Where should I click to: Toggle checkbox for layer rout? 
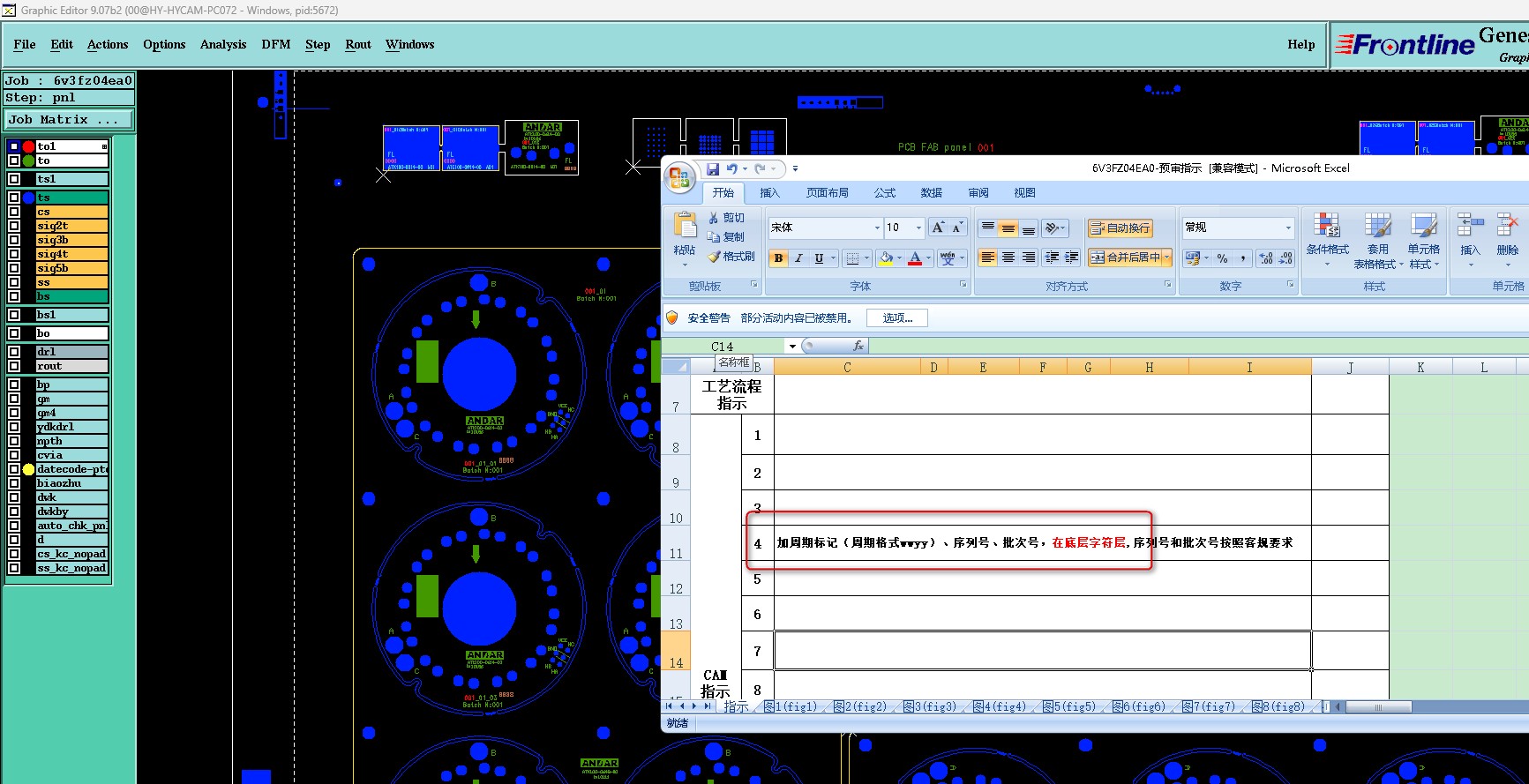tap(14, 366)
